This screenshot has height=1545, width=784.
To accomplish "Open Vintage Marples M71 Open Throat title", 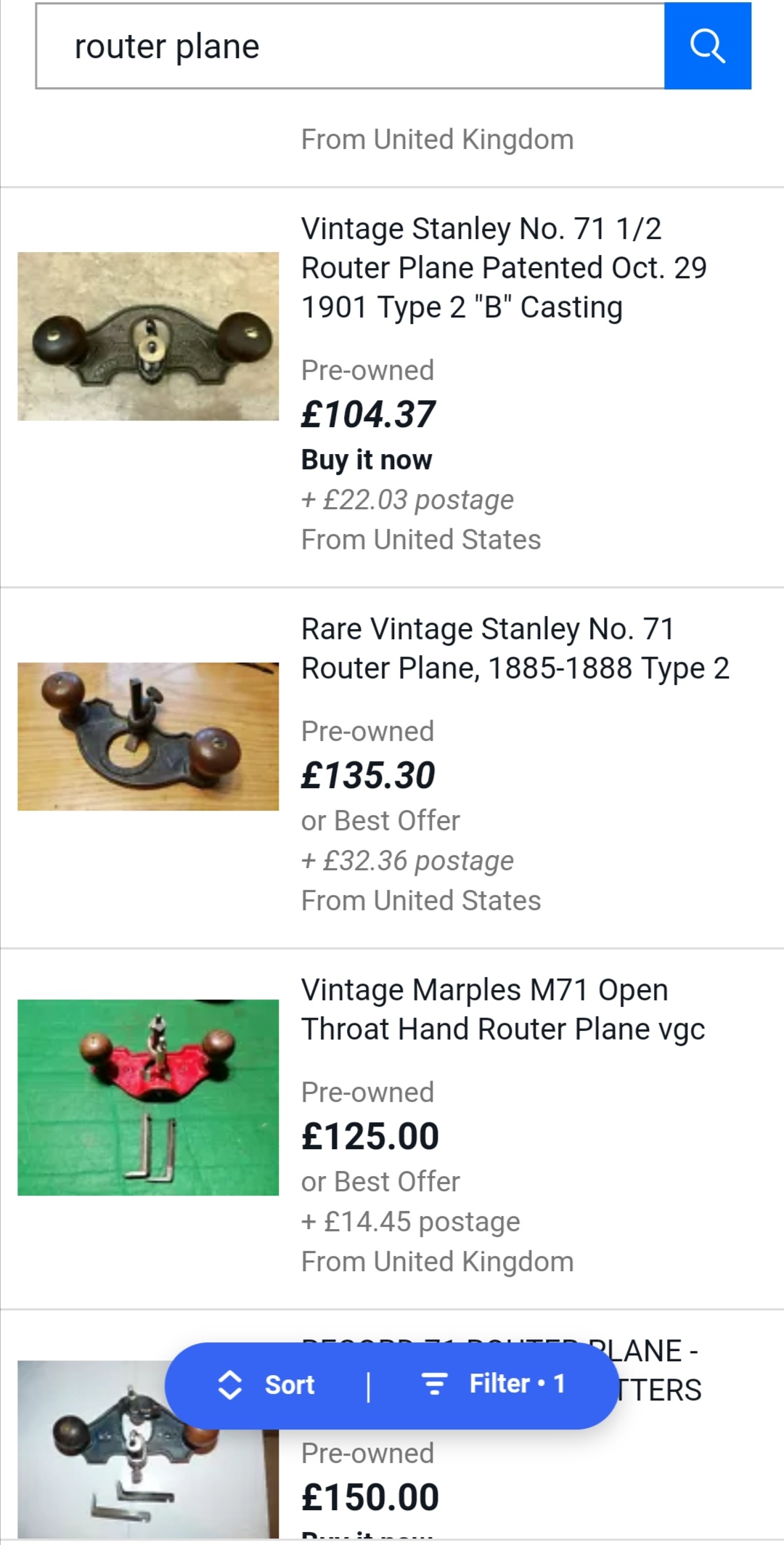I will pyautogui.click(x=503, y=1010).
